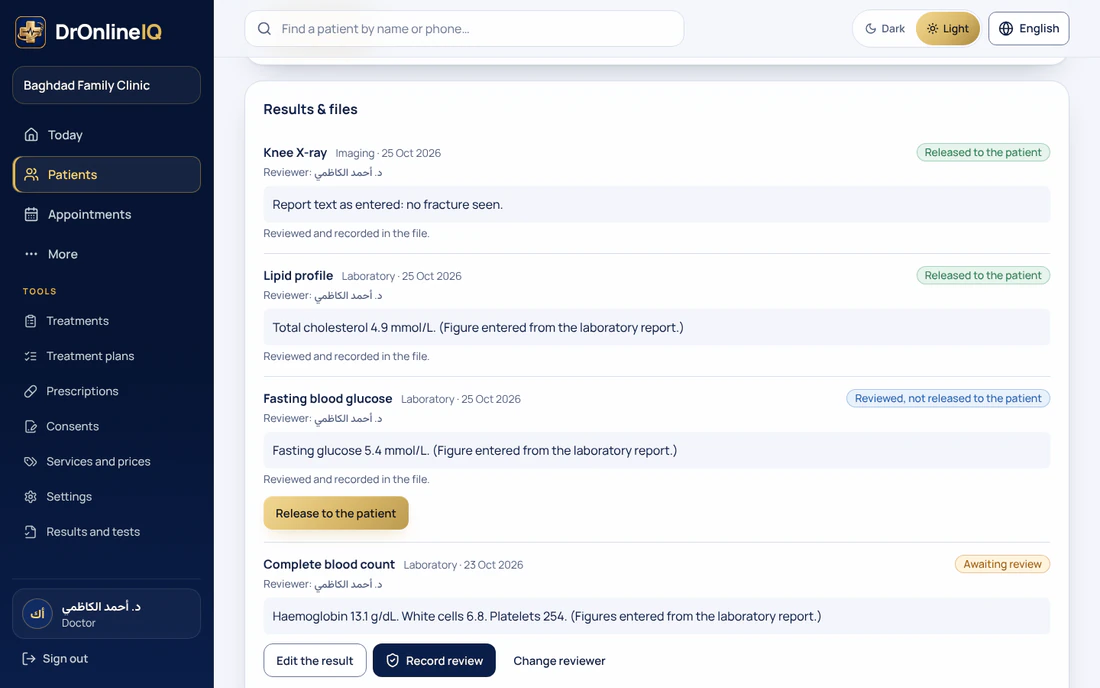This screenshot has width=1100, height=688.
Task: Click the Consents document-pen icon
Action: click(30, 426)
